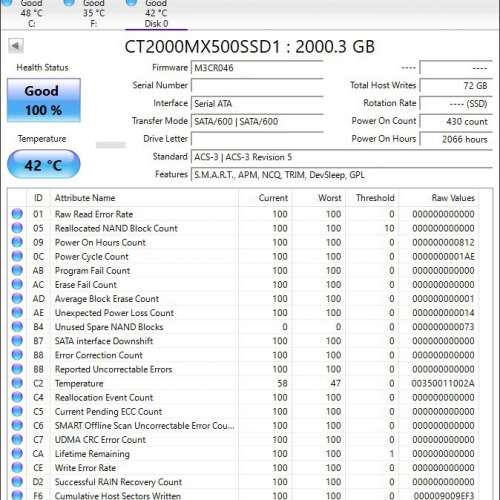This screenshot has height=500, width=500.
Task: Click the status icon for Error Correction Count
Action: (17, 355)
